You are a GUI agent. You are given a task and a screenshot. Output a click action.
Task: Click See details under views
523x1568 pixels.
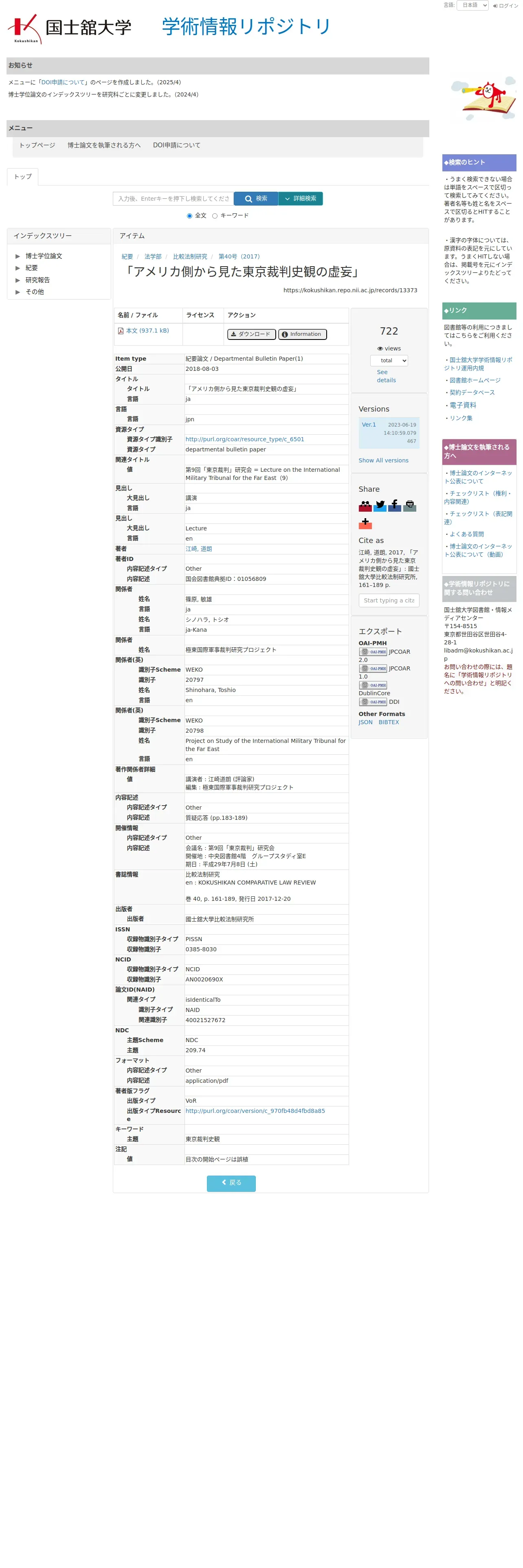(386, 376)
